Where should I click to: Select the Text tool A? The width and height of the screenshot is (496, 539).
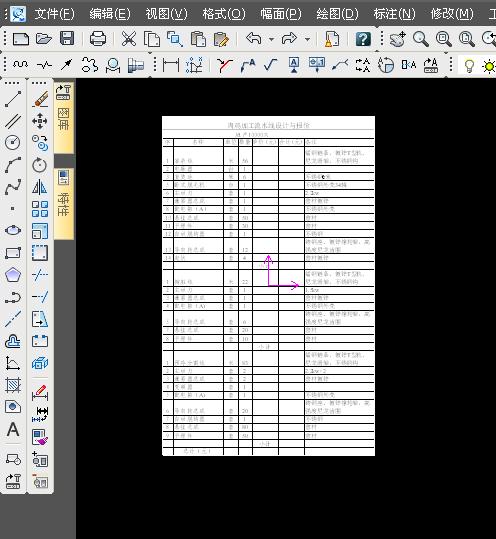pyautogui.click(x=13, y=429)
